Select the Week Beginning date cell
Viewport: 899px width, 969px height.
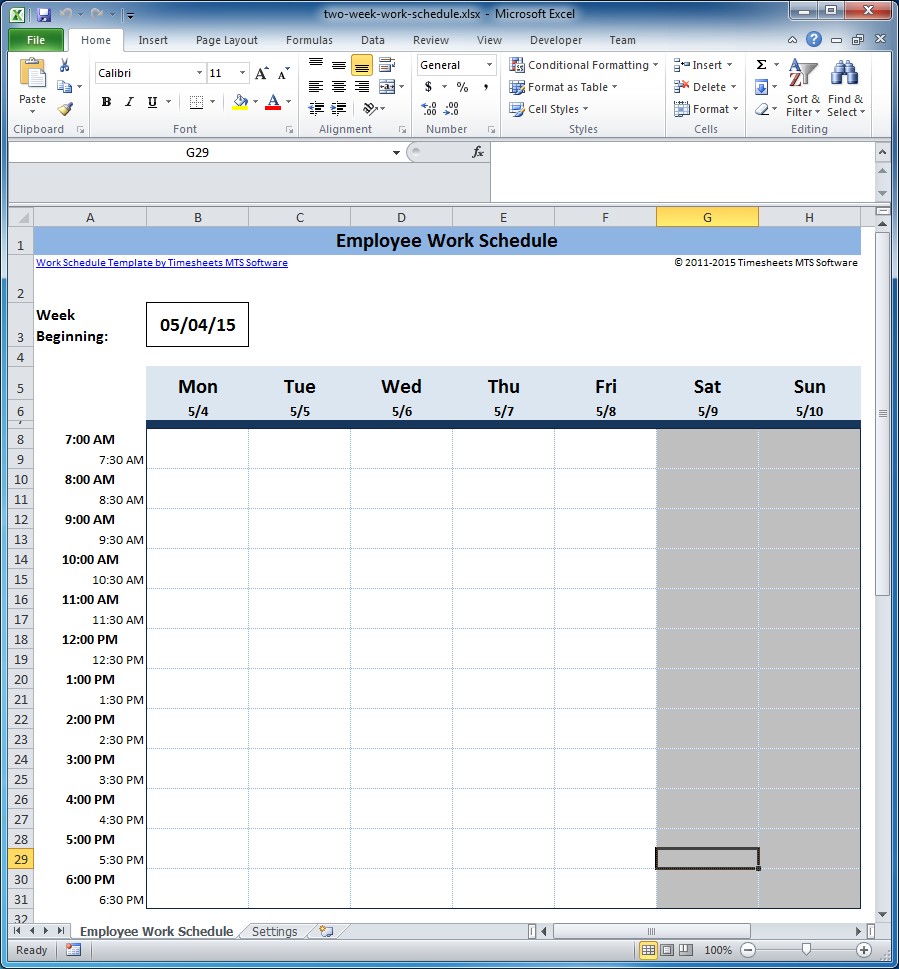pos(196,324)
